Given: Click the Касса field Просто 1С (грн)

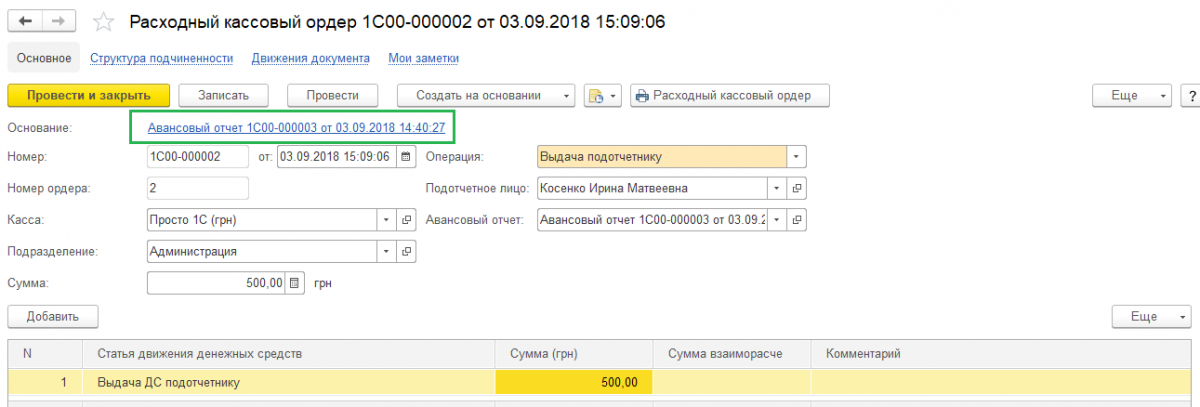Looking at the screenshot, I should pos(262,220).
